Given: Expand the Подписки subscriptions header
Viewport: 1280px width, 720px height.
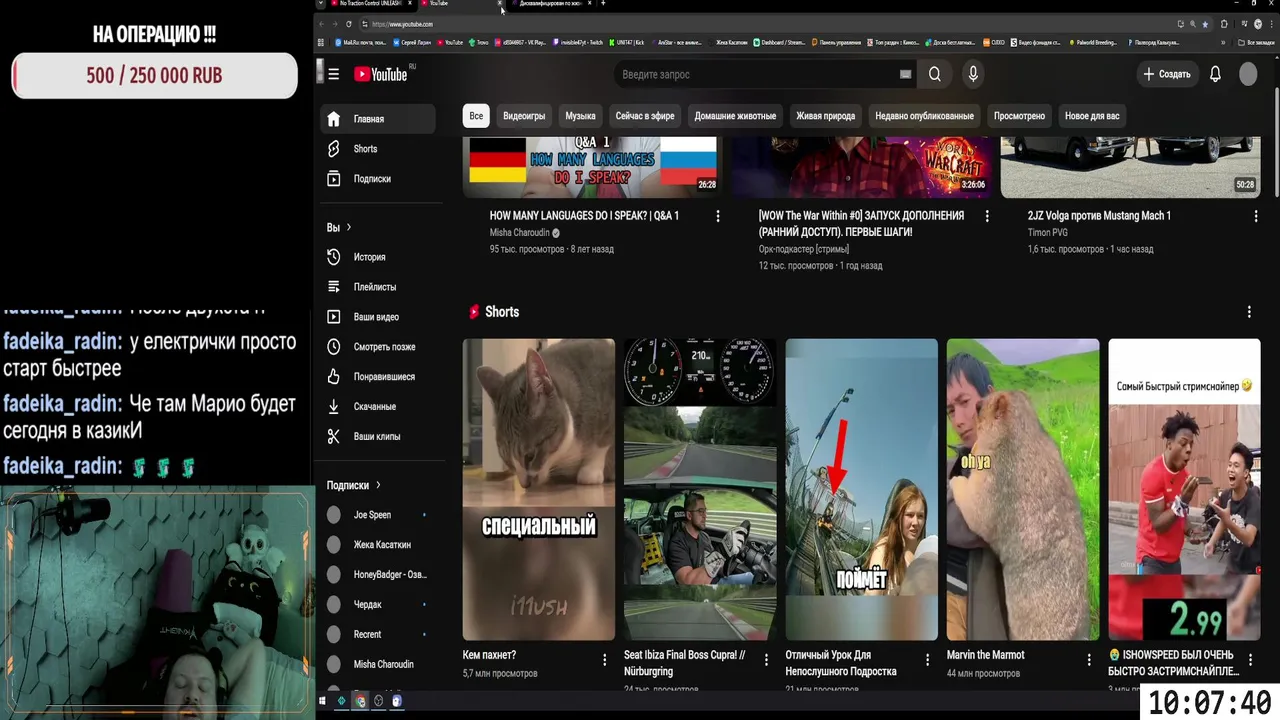Looking at the screenshot, I should 354,485.
